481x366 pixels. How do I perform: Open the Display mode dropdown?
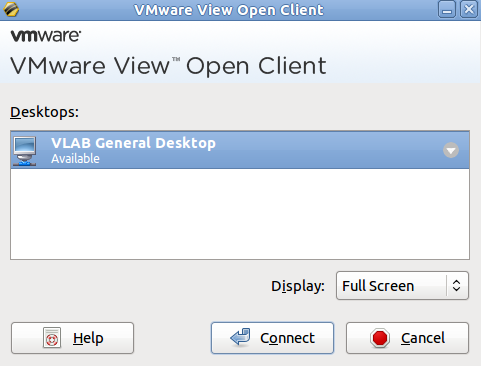[402, 286]
